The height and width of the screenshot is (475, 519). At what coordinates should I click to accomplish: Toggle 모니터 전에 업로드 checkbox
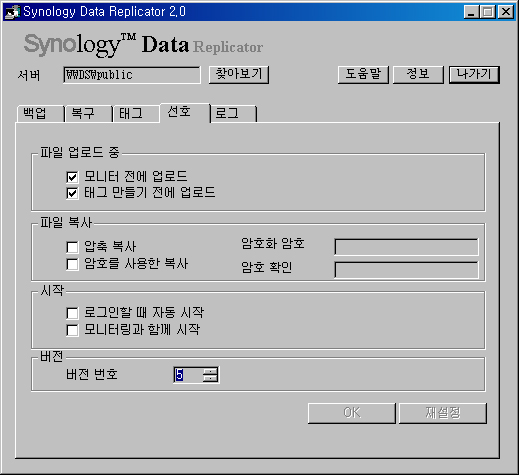tap(72, 177)
